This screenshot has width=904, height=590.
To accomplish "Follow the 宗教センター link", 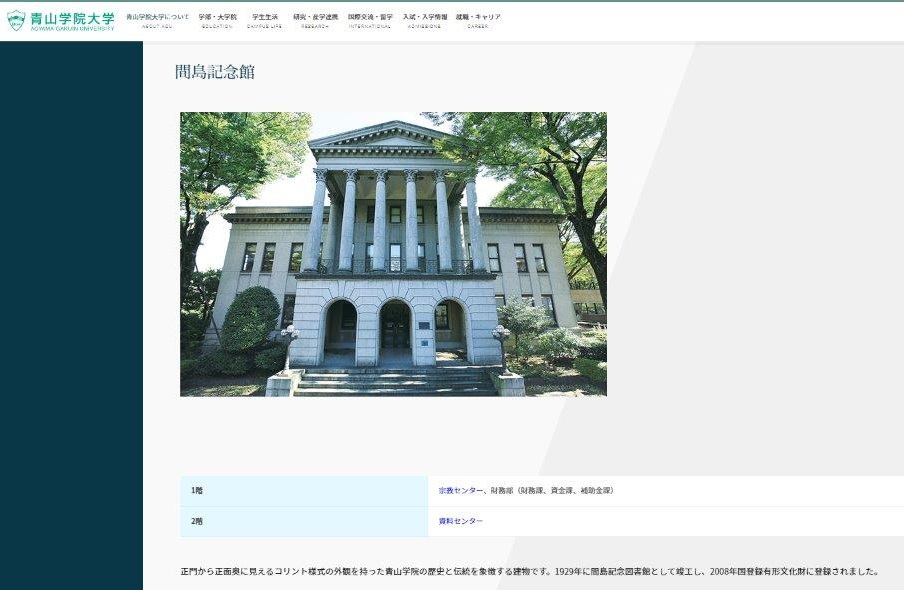I will pos(461,491).
